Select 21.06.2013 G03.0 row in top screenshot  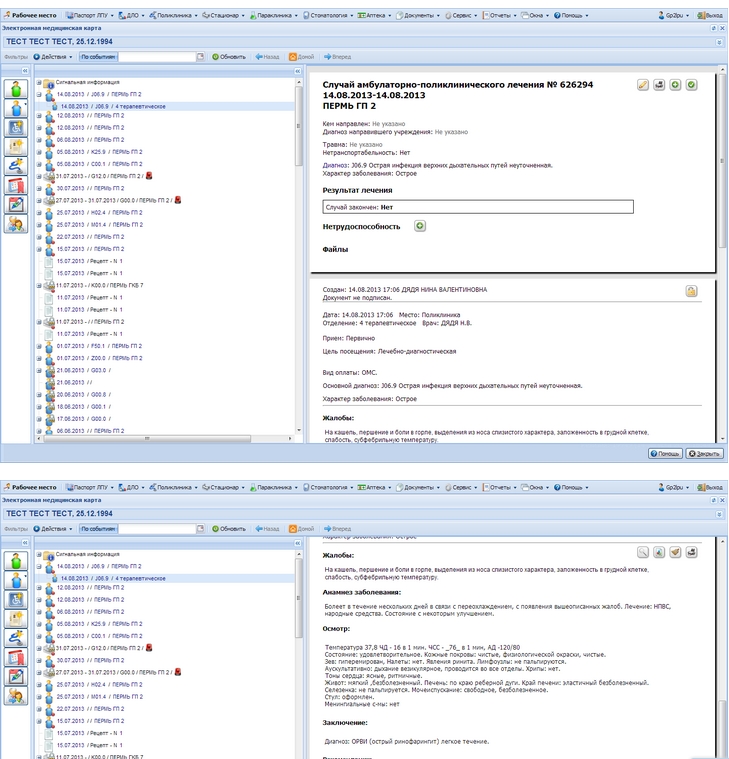click(83, 370)
